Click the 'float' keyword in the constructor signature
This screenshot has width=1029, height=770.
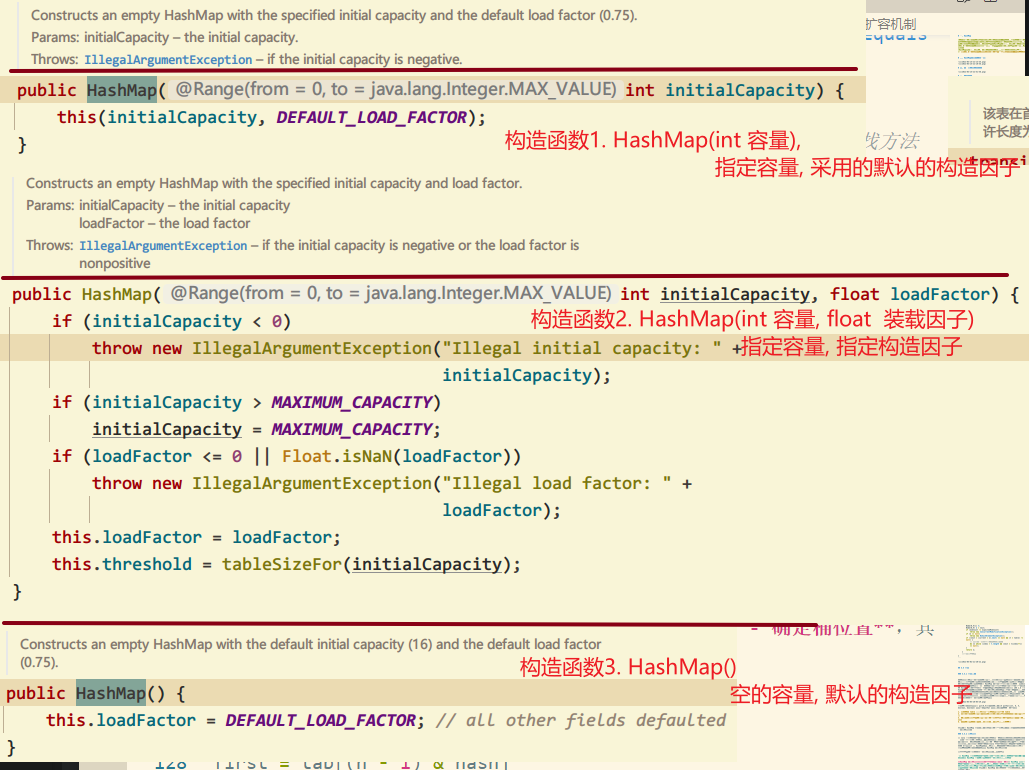point(854,294)
